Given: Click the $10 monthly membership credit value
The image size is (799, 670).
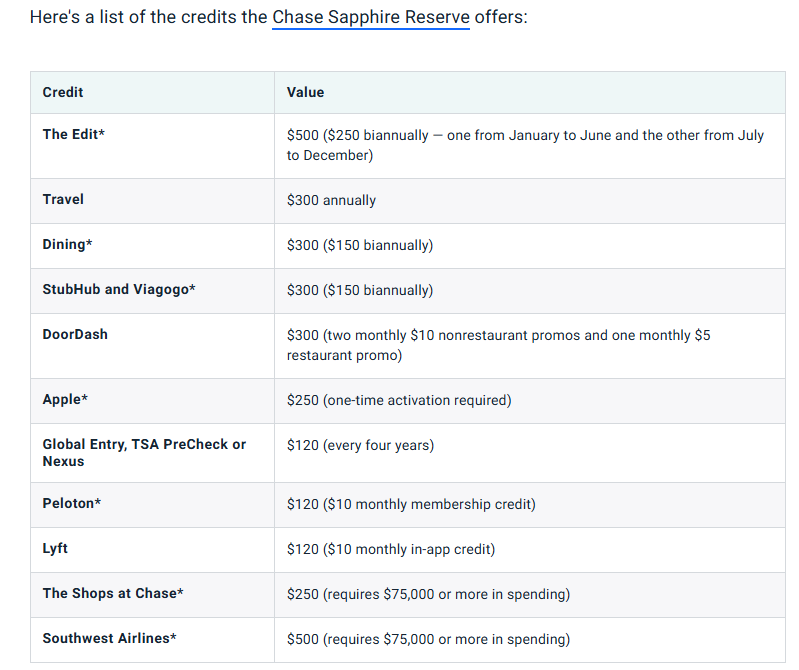Looking at the screenshot, I should (410, 504).
